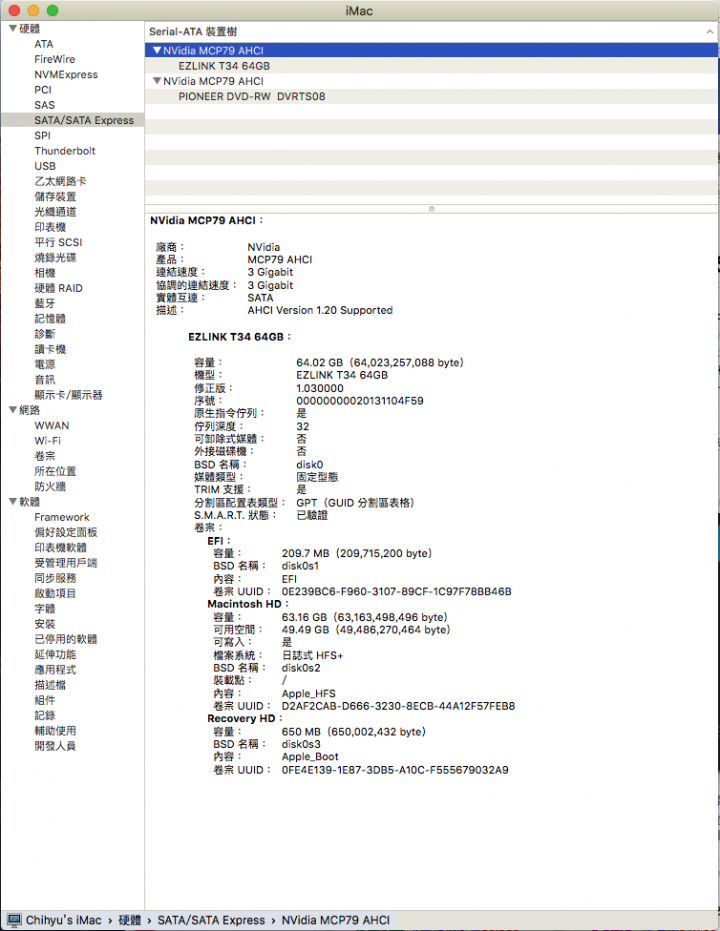Select 顯示卡/顯示器 in sidebar
Viewport: 720px width, 931px height.
68,395
